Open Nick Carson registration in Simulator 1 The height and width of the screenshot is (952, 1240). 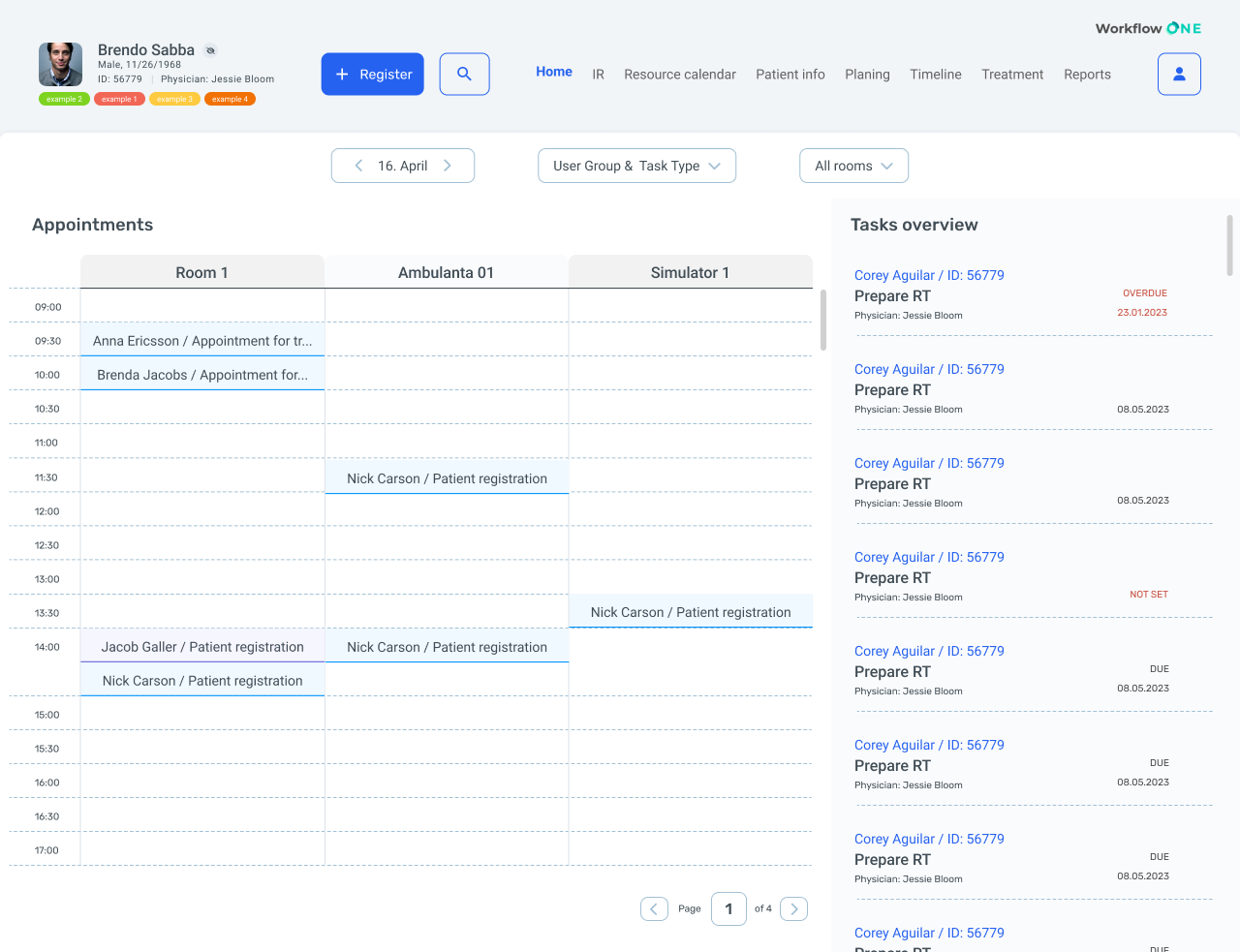691,611
